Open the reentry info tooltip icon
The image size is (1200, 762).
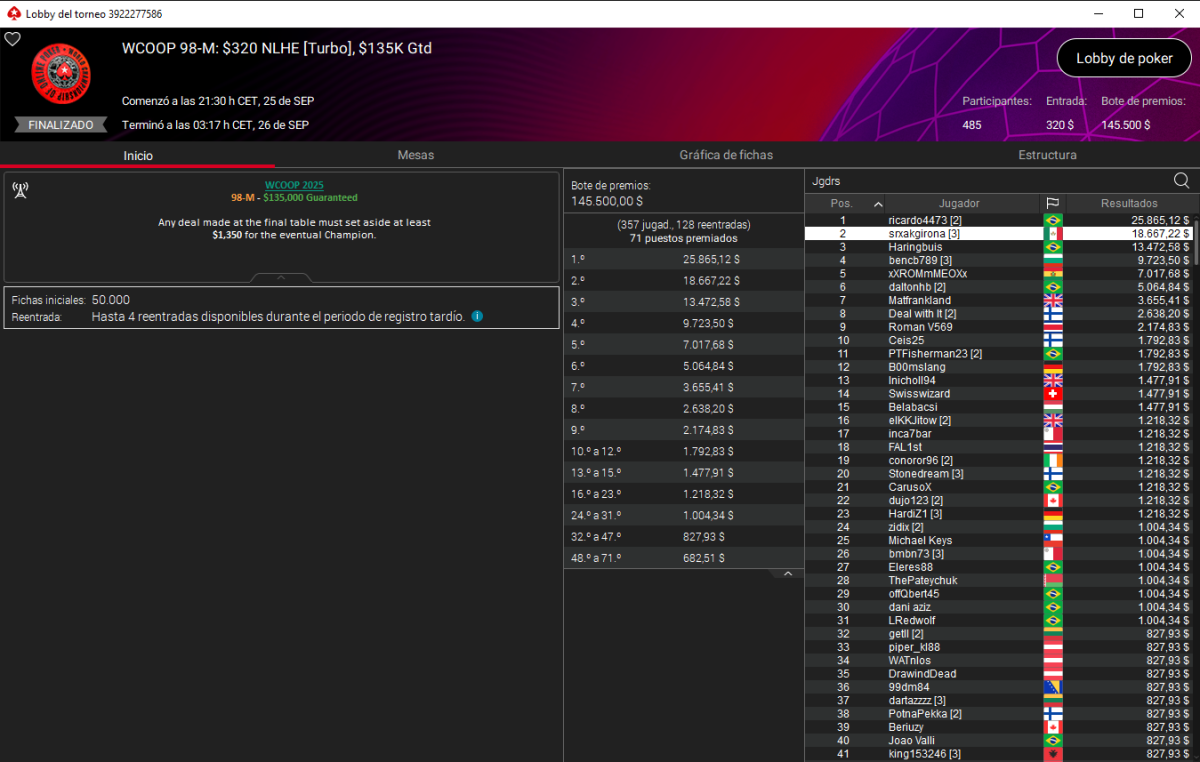click(477, 316)
